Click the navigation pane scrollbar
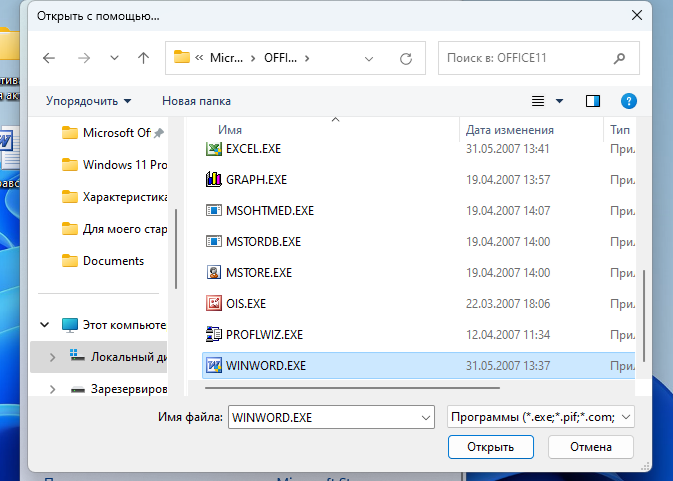673x481 pixels. 176,249
